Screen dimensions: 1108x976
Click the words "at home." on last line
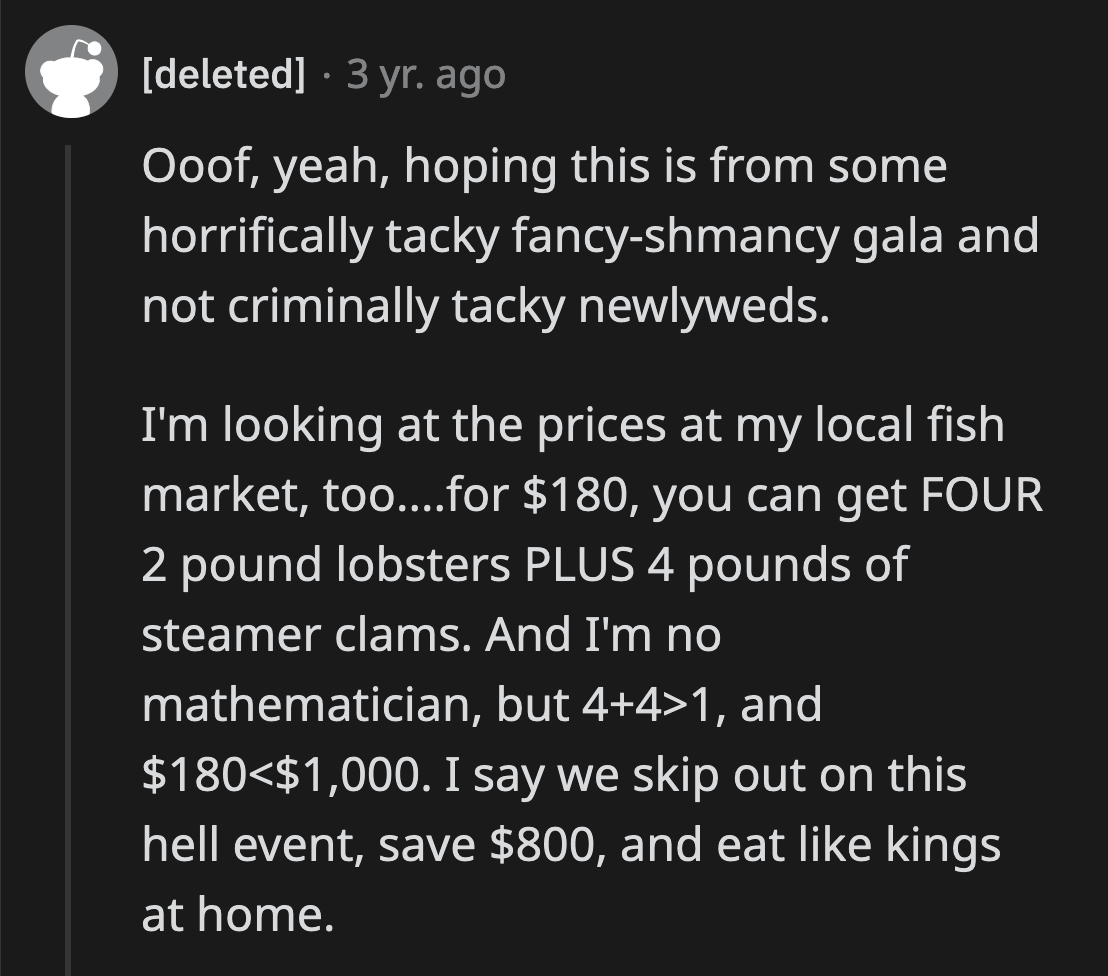tap(237, 915)
